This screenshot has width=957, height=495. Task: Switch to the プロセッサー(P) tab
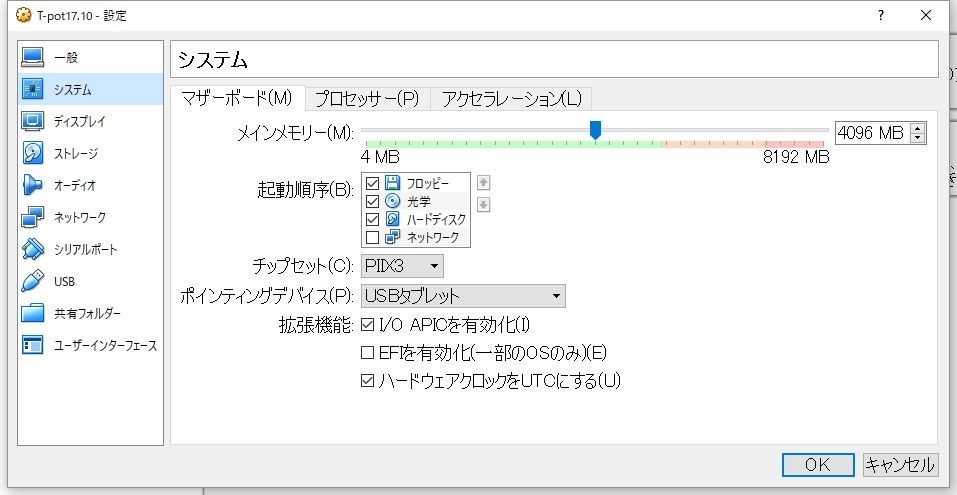coord(367,99)
